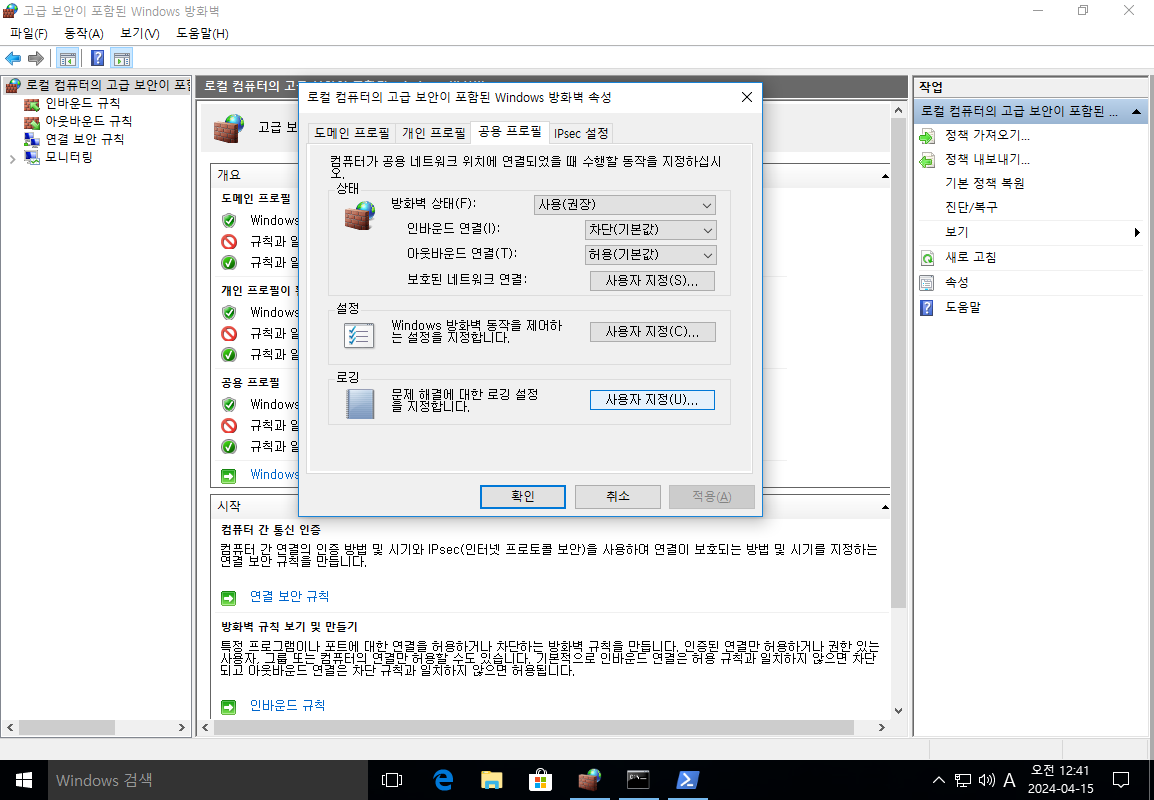Click green arrow icon beside 연결 보안 규칙 link
The height and width of the screenshot is (800, 1154).
[229, 598]
